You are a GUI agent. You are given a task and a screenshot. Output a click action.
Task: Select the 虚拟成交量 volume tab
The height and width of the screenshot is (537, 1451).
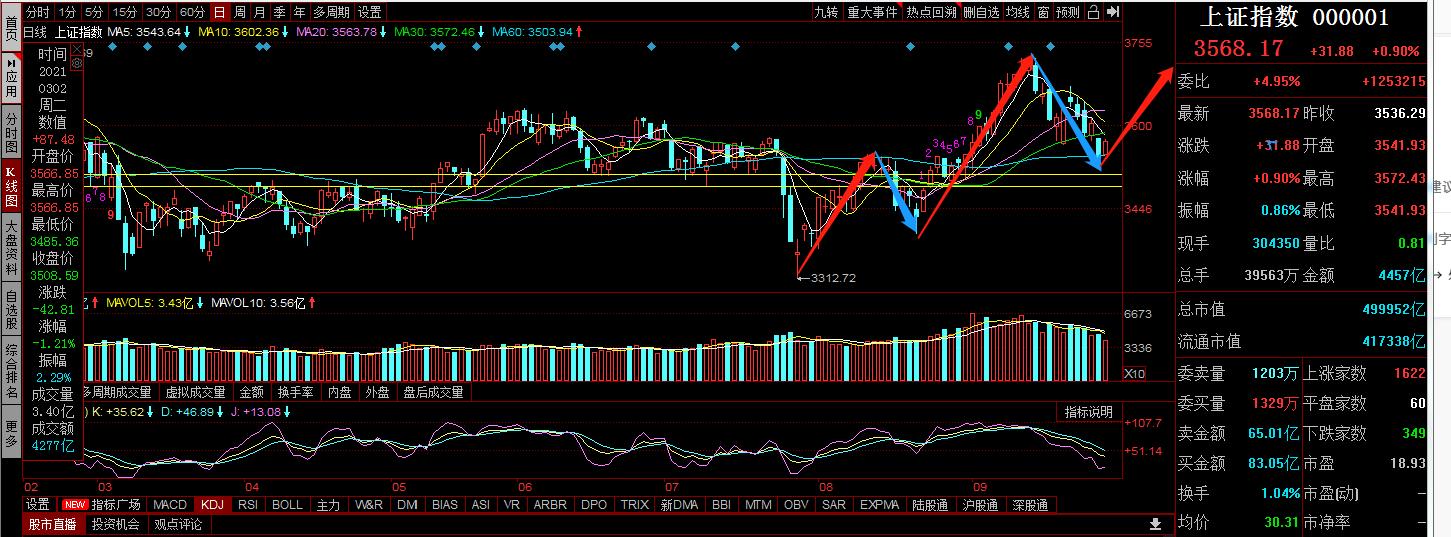[194, 392]
